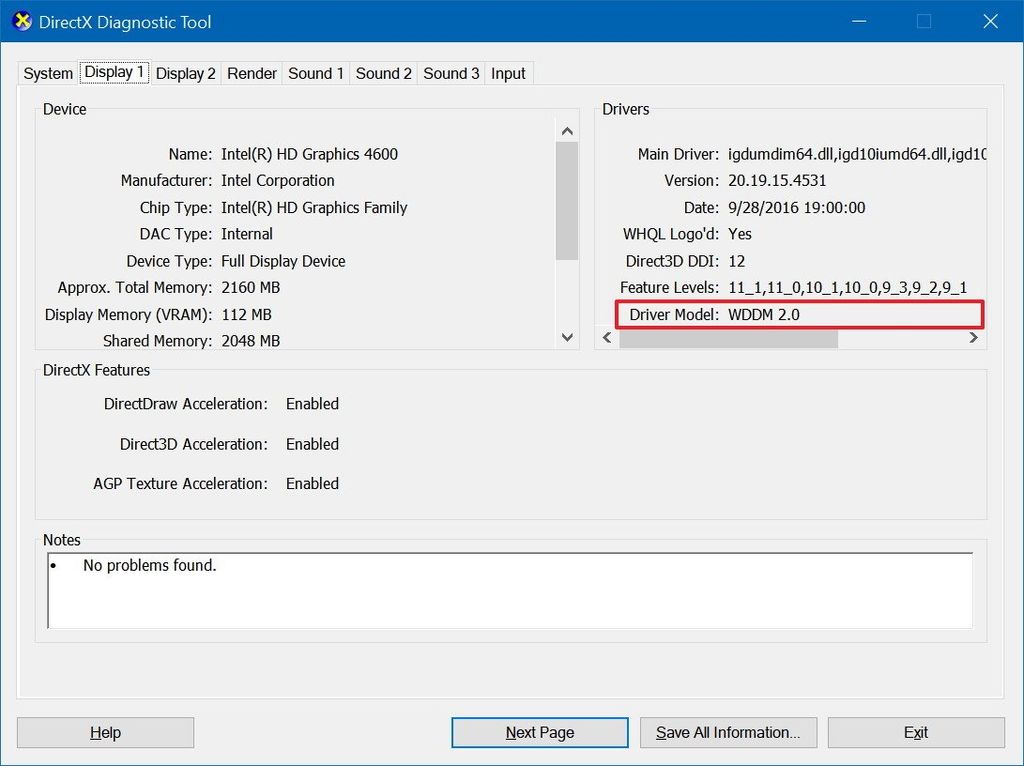Switch to the Render tab
This screenshot has height=766, width=1024.
[251, 73]
